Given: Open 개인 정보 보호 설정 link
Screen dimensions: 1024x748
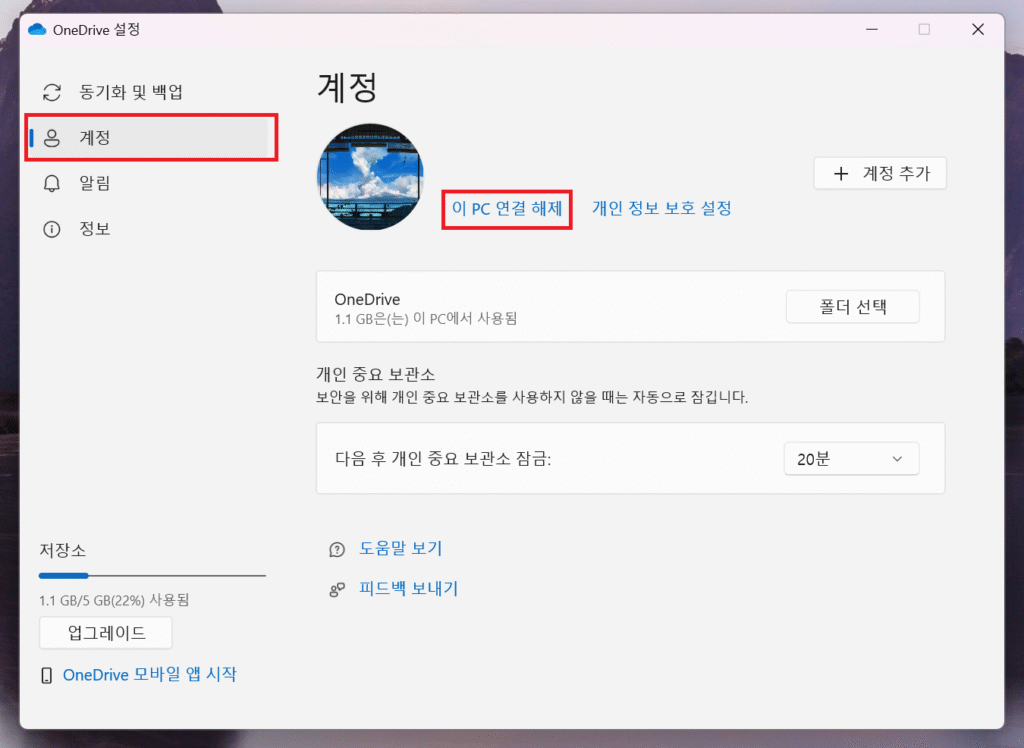Looking at the screenshot, I should [662, 208].
